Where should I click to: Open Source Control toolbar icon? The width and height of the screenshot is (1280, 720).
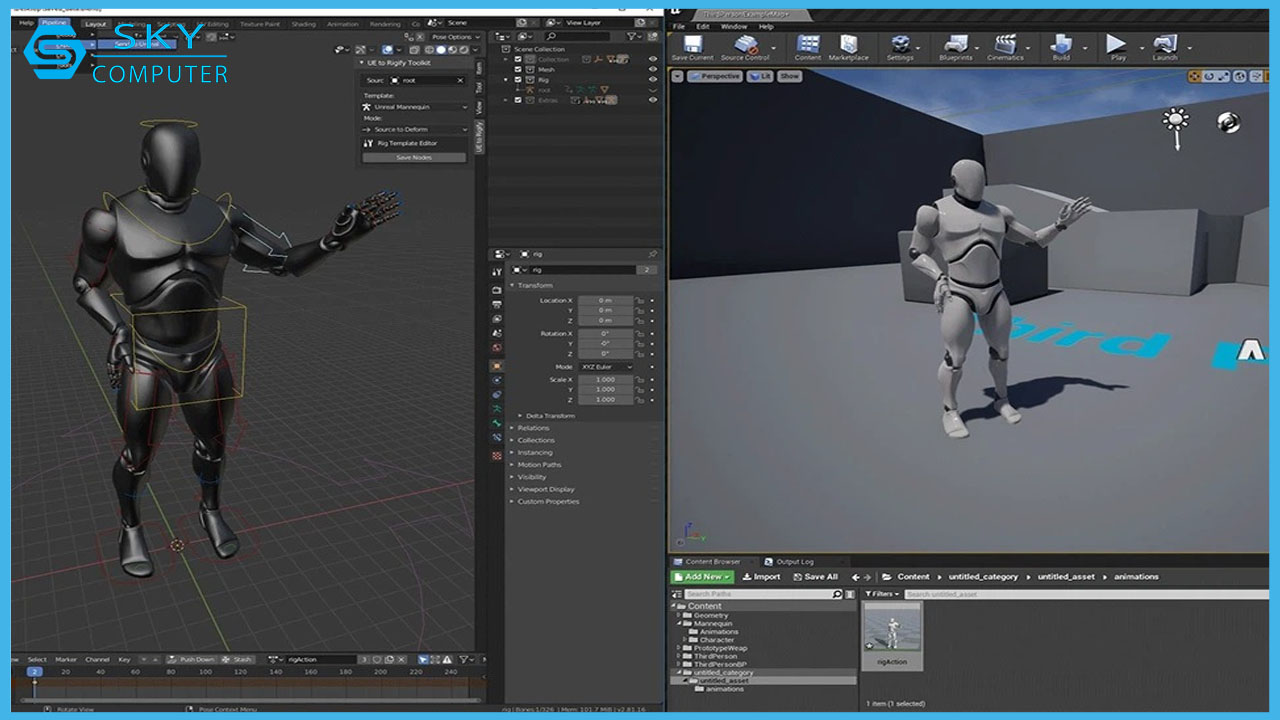(745, 46)
